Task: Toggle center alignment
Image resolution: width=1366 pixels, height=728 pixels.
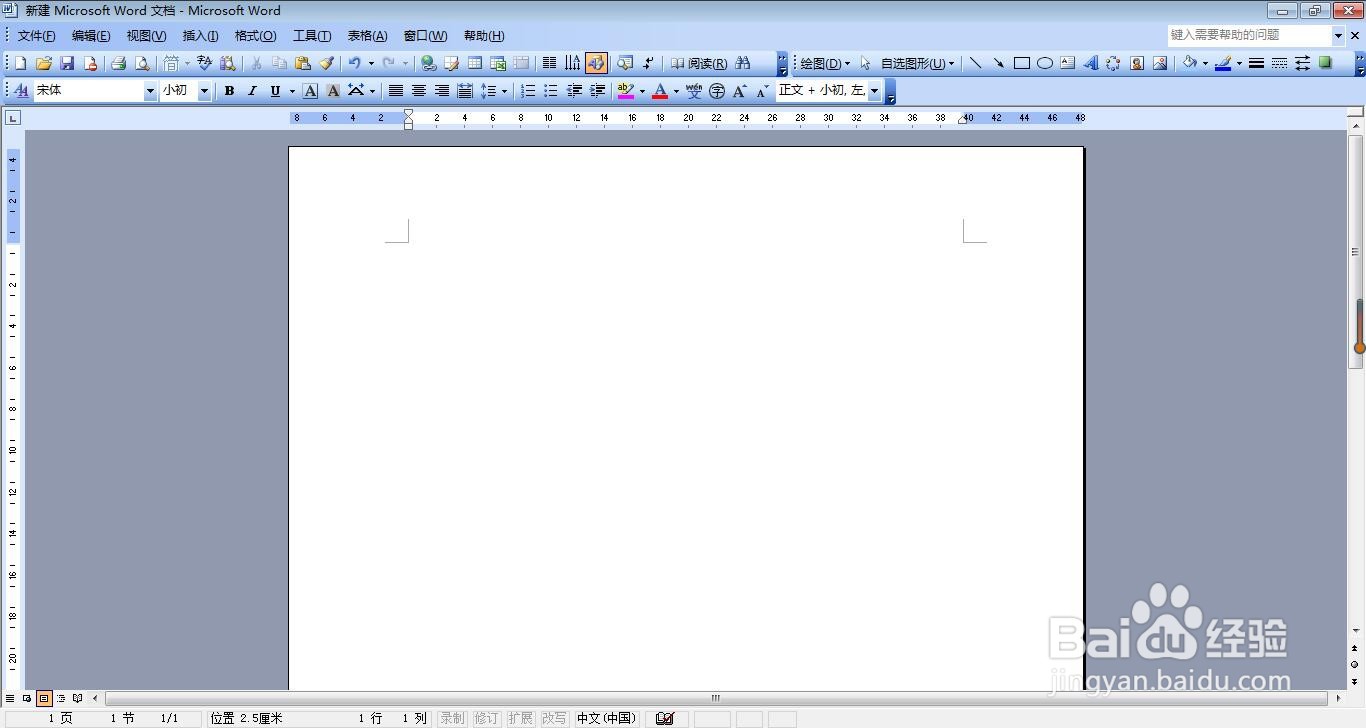Action: (x=419, y=91)
